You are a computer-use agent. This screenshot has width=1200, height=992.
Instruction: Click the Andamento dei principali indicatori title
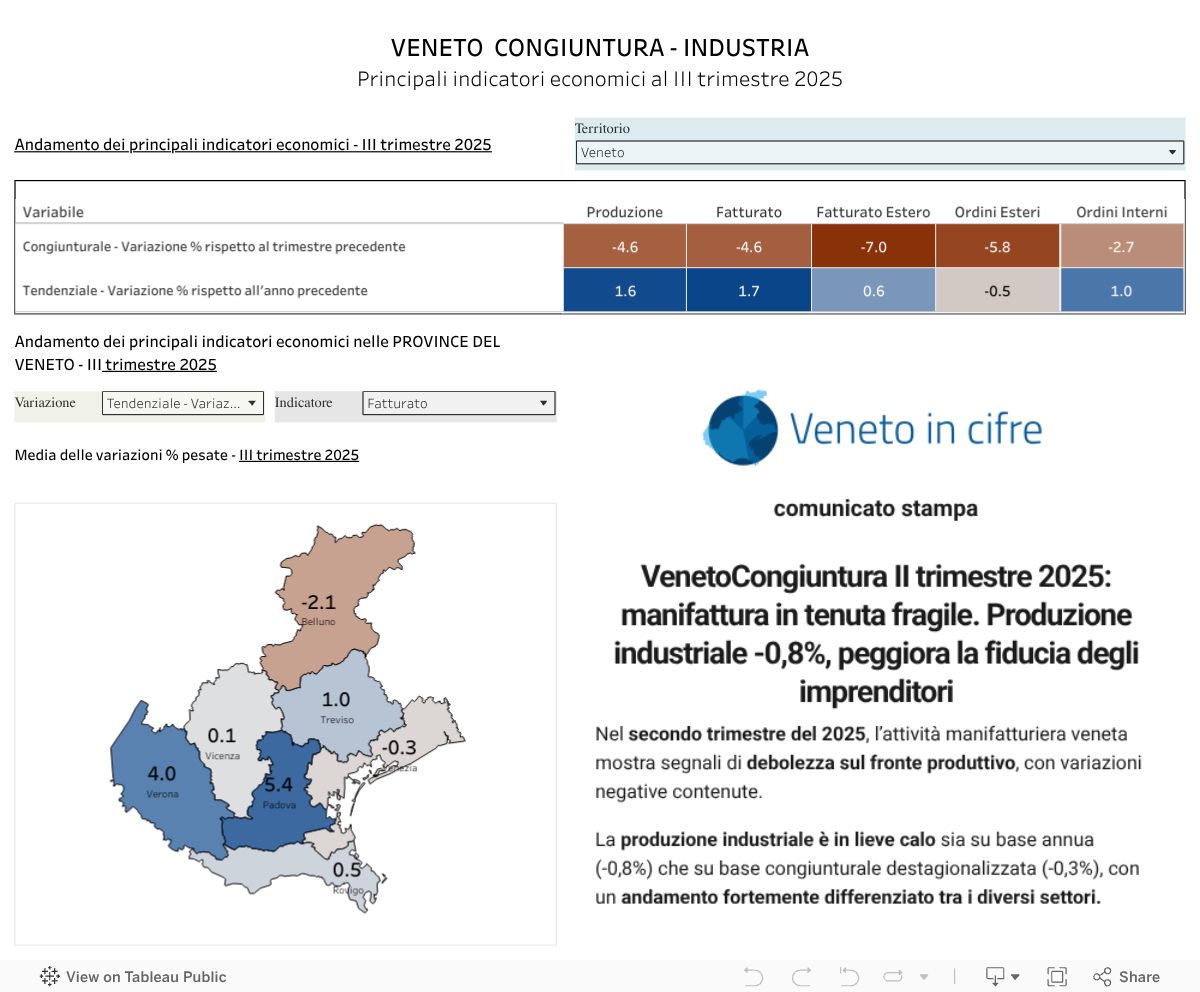pyautogui.click(x=253, y=144)
